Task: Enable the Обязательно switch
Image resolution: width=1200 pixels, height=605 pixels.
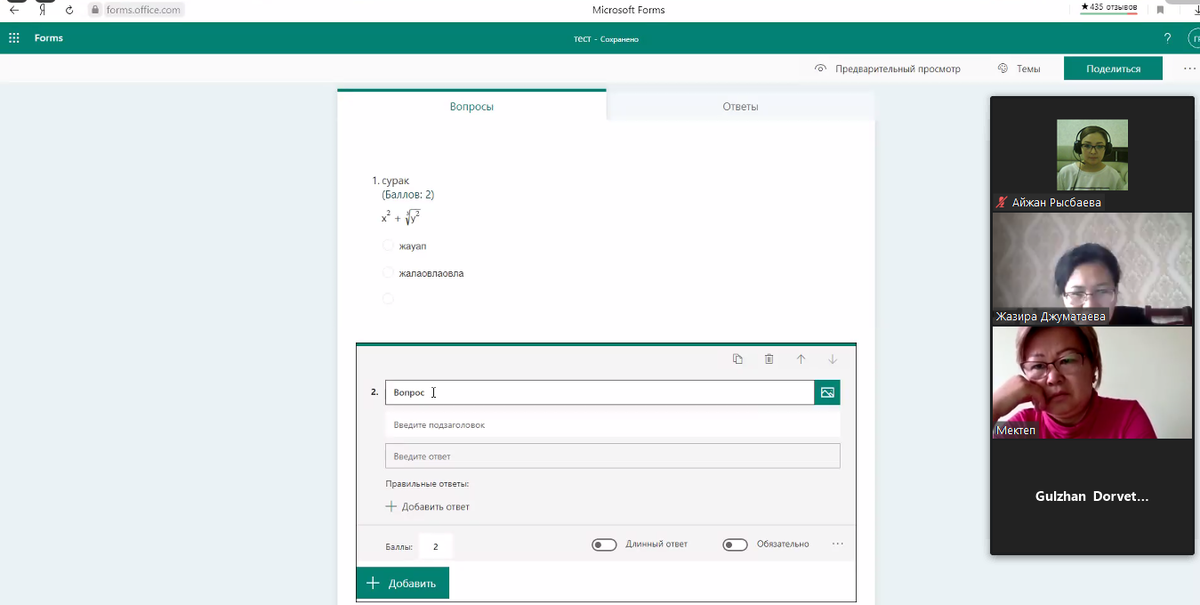Action: (x=735, y=545)
